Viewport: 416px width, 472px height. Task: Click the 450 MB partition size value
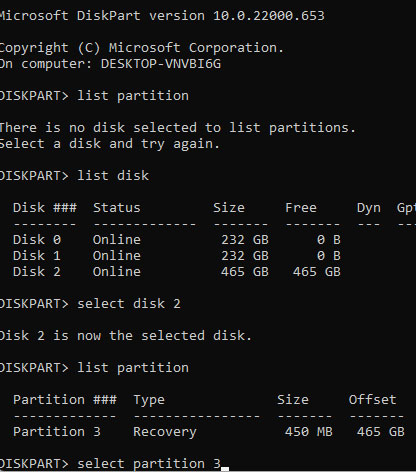[309, 432]
